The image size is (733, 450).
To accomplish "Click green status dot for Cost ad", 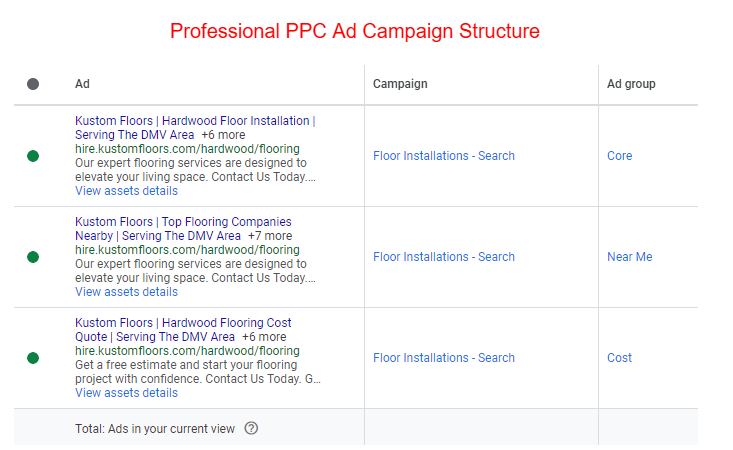I will 33,358.
